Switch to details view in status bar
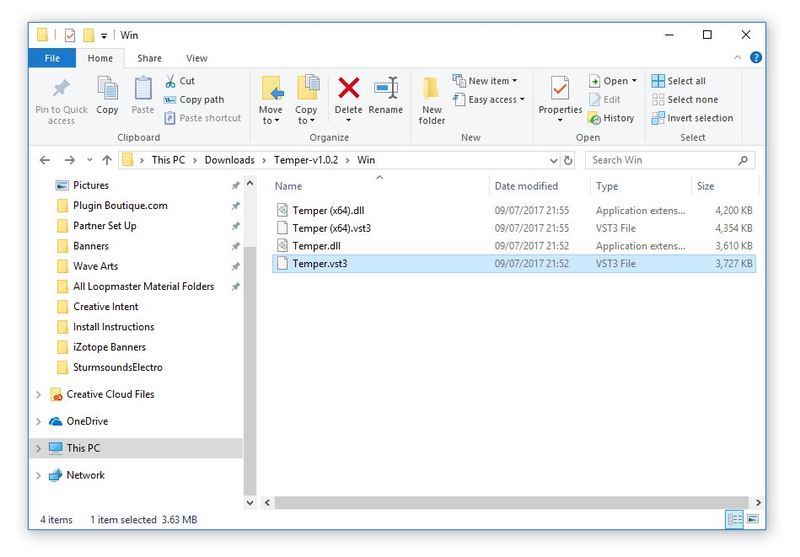This screenshot has height=557, width=800. (735, 520)
